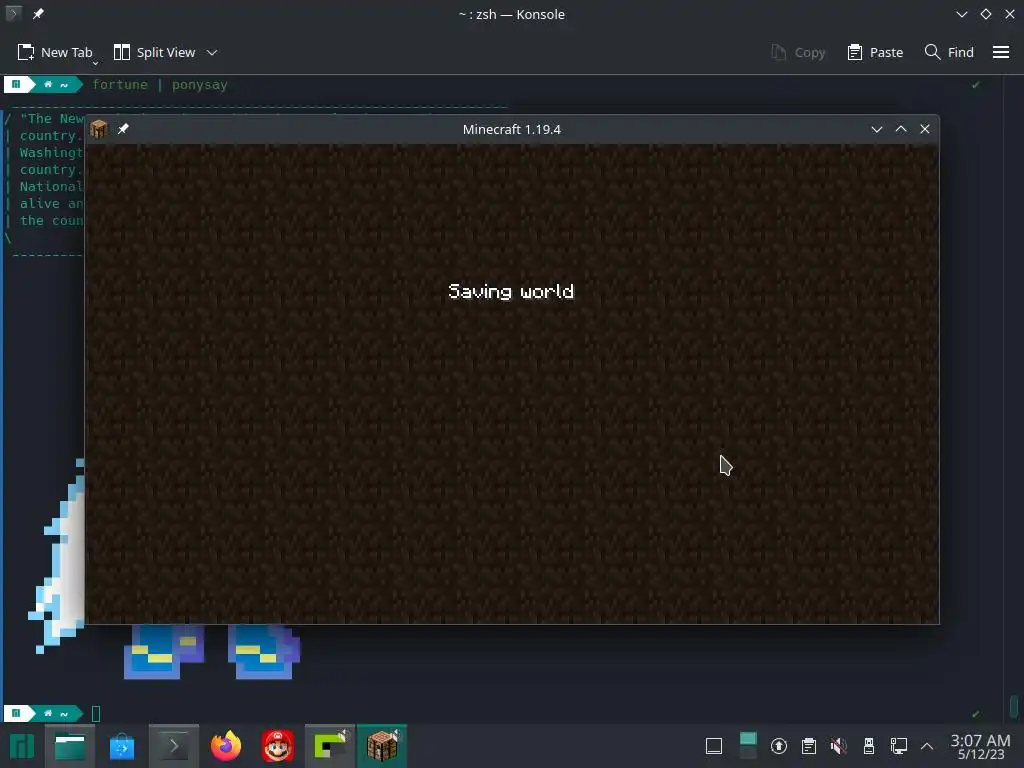This screenshot has width=1024, height=768.
Task: Open the Minecraft window menu icon
Action: pos(99,129)
